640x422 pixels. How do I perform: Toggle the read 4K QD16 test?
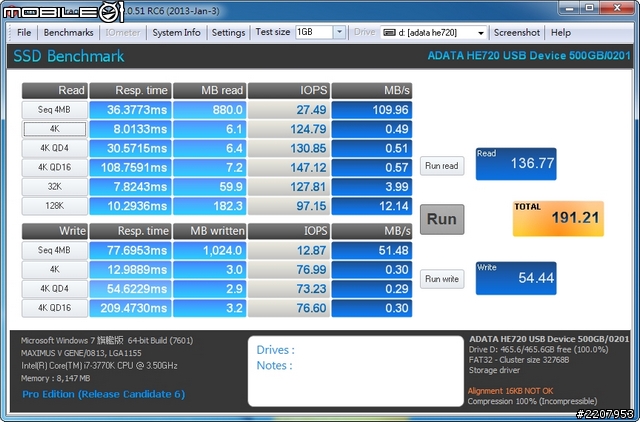(54, 167)
